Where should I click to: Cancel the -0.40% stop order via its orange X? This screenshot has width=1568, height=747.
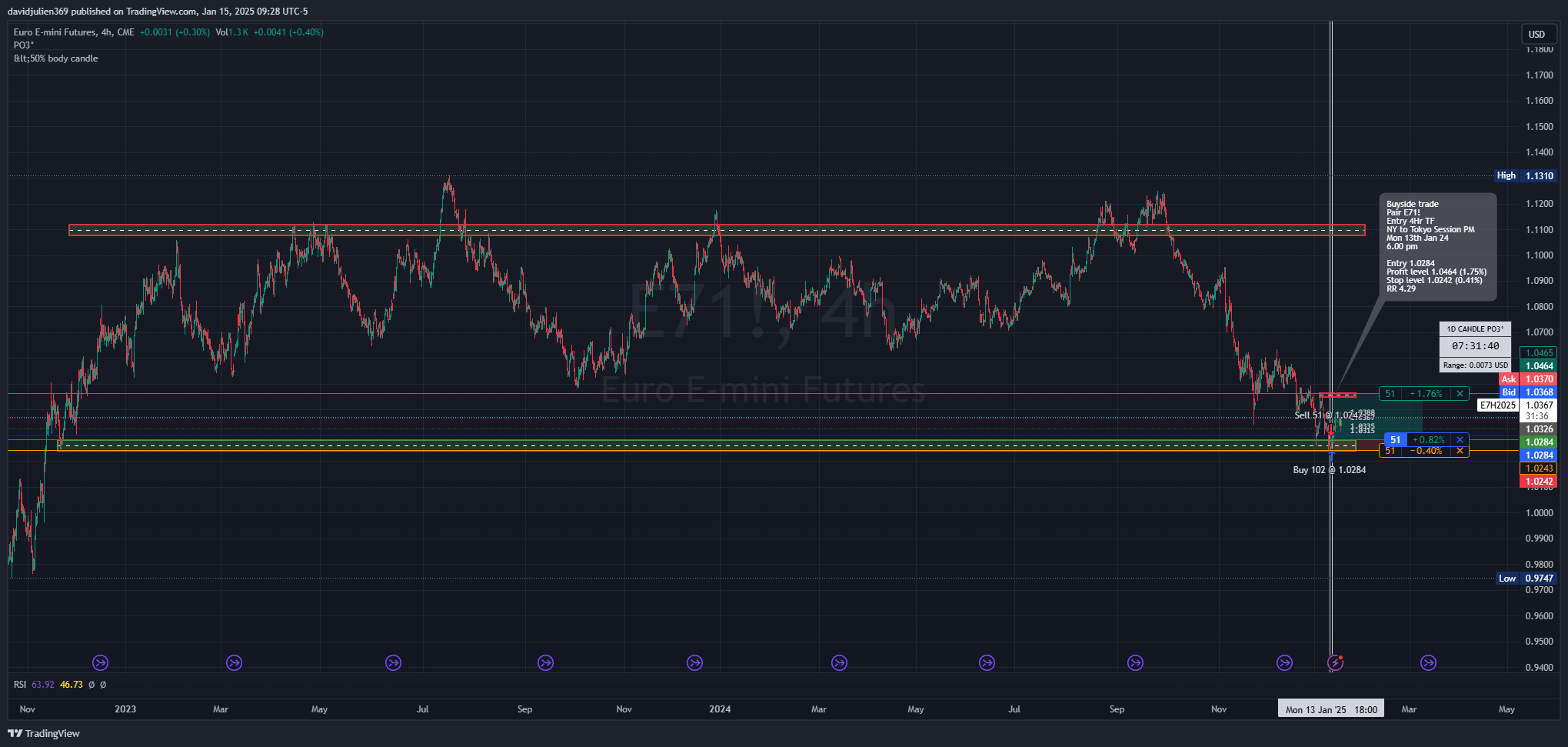(1460, 451)
